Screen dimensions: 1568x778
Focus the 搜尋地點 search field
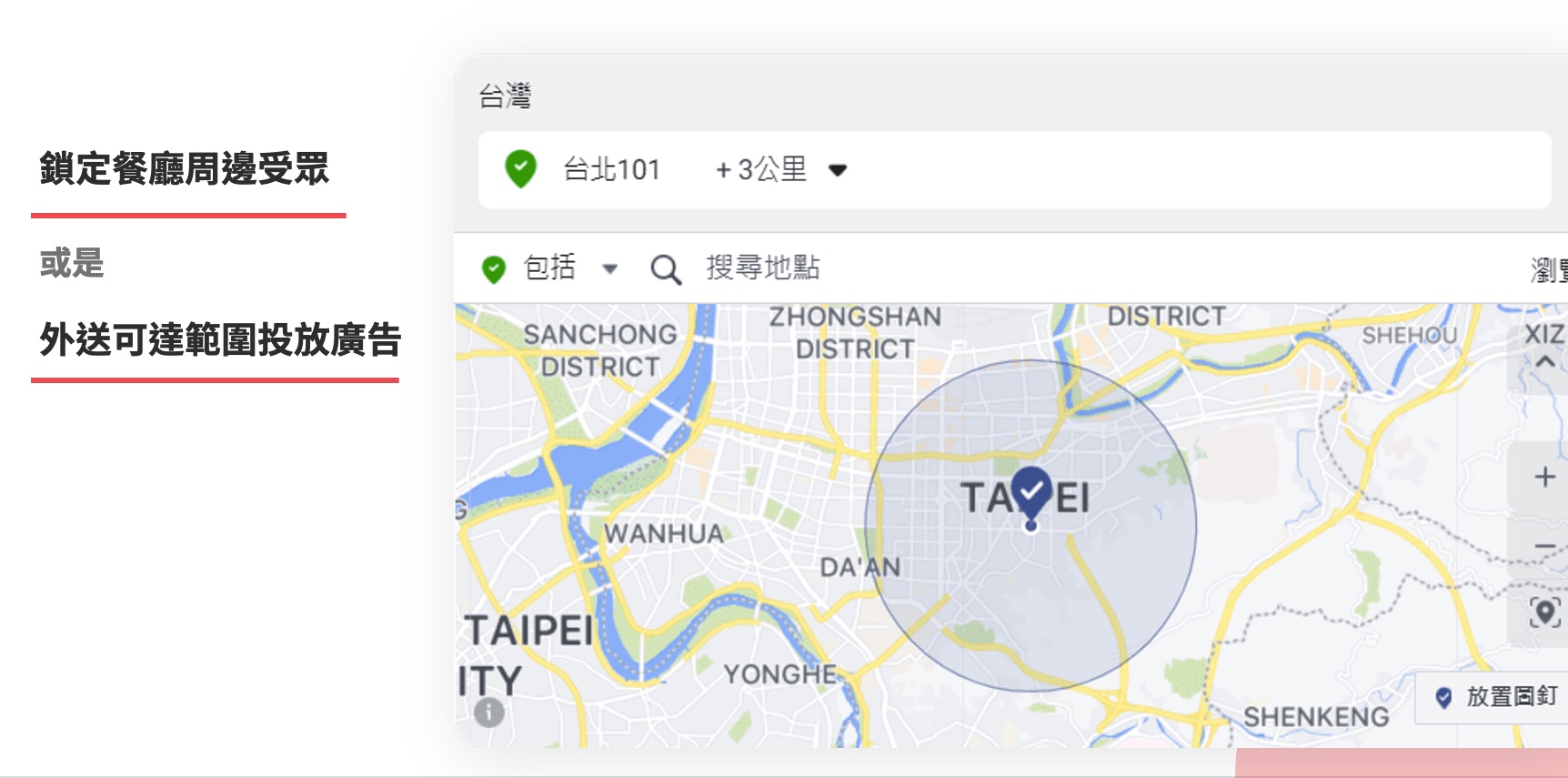click(x=763, y=268)
